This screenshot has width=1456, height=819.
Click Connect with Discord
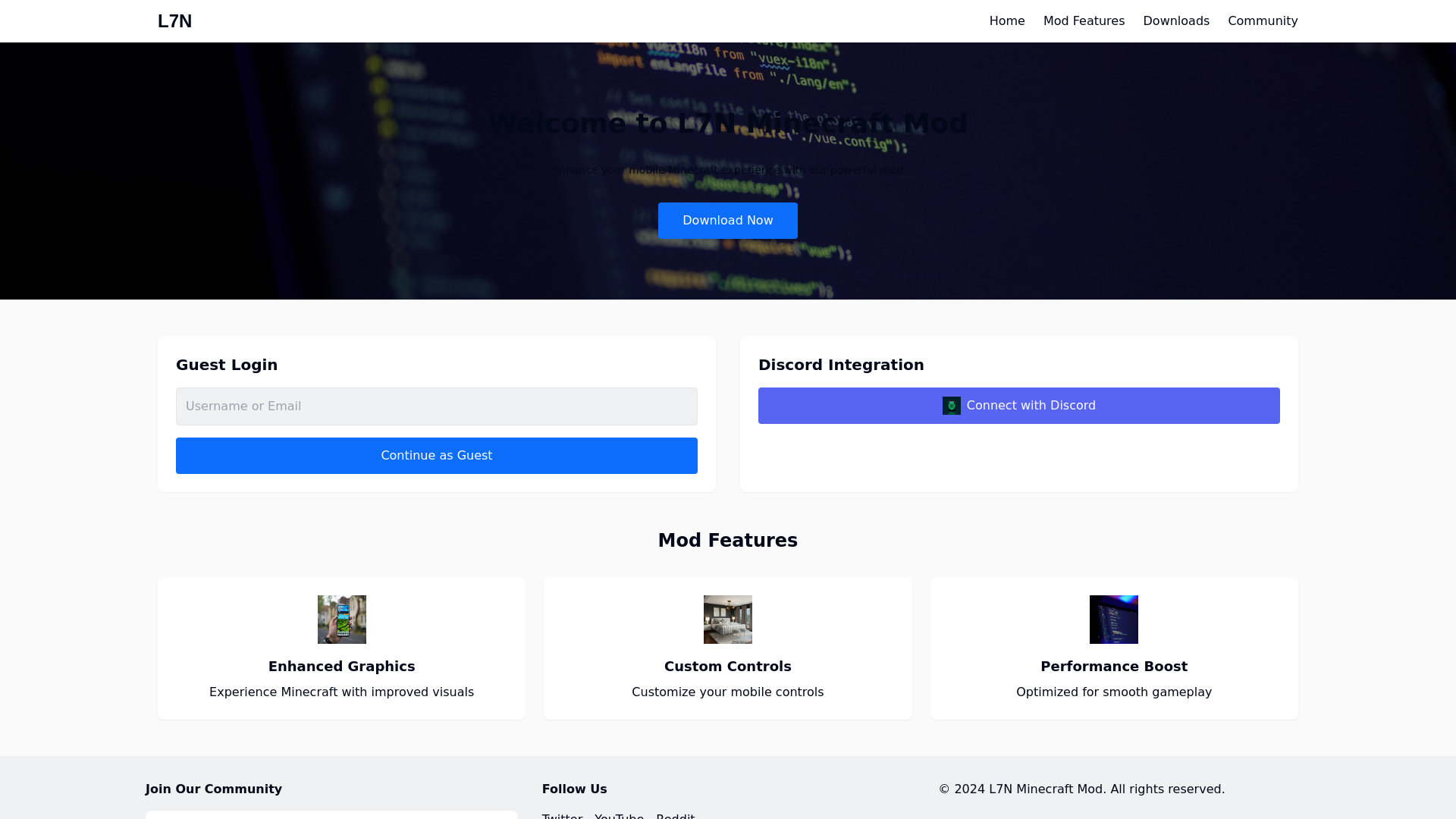(x=1018, y=405)
